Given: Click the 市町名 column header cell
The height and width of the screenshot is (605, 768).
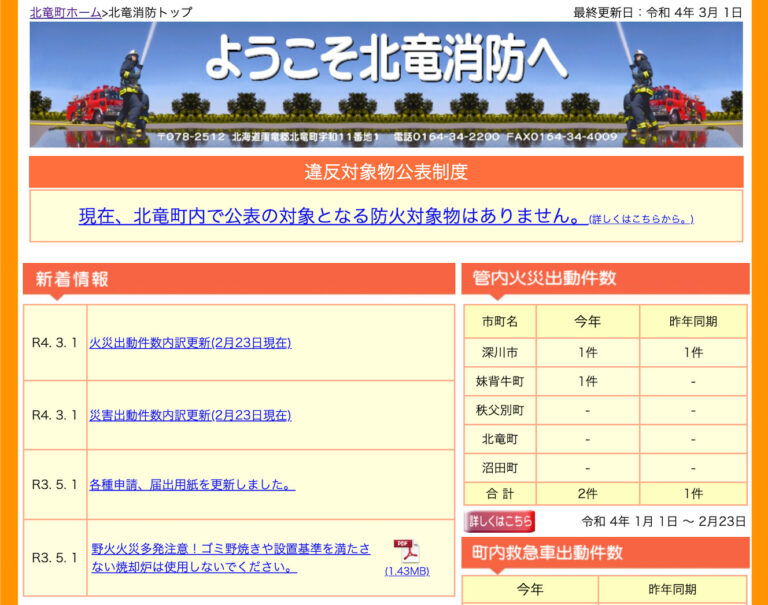Looking at the screenshot, I should (500, 321).
